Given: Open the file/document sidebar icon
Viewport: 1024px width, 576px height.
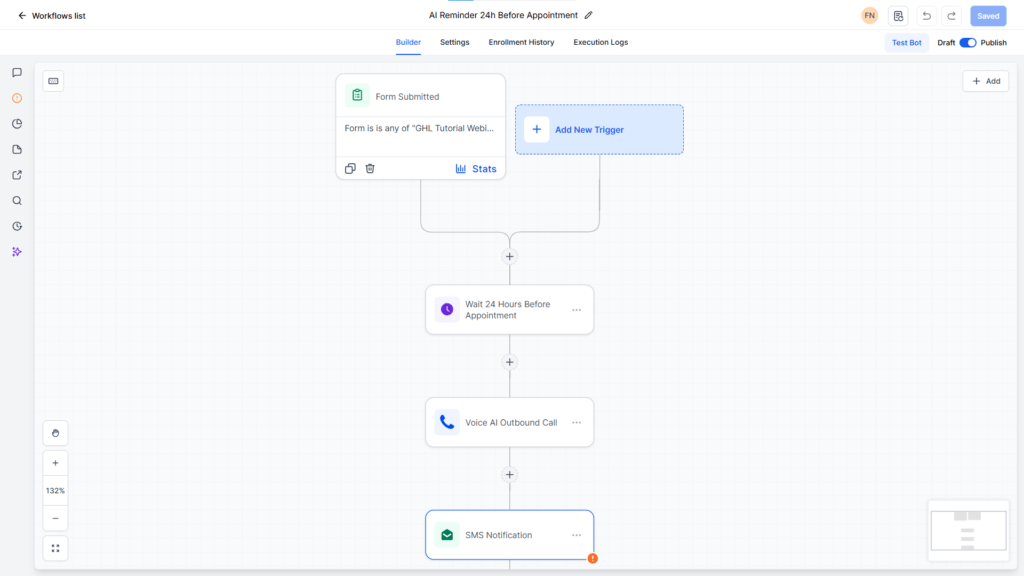Looking at the screenshot, I should pos(17,150).
